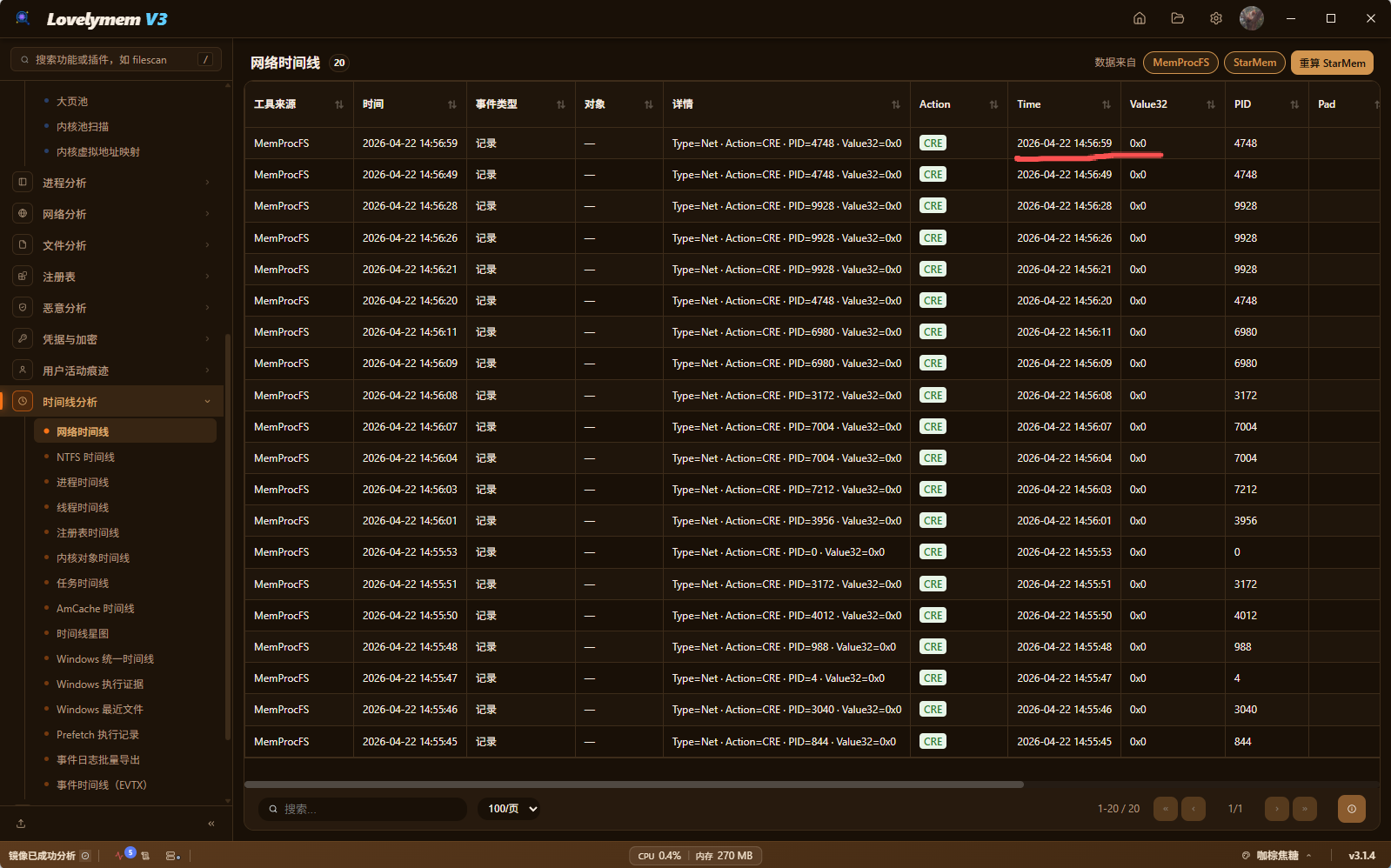Open settings via the gear icon

1216,18
